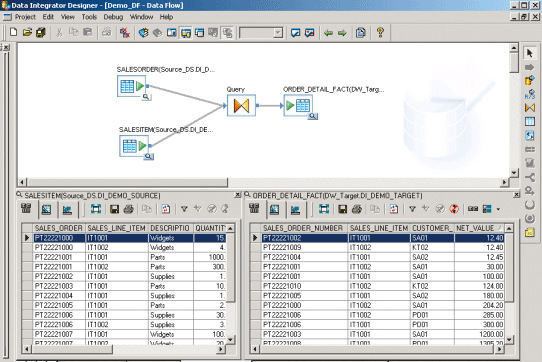
Task: Click the data flow canvas horizontal scrollbar
Action: [x=263, y=182]
